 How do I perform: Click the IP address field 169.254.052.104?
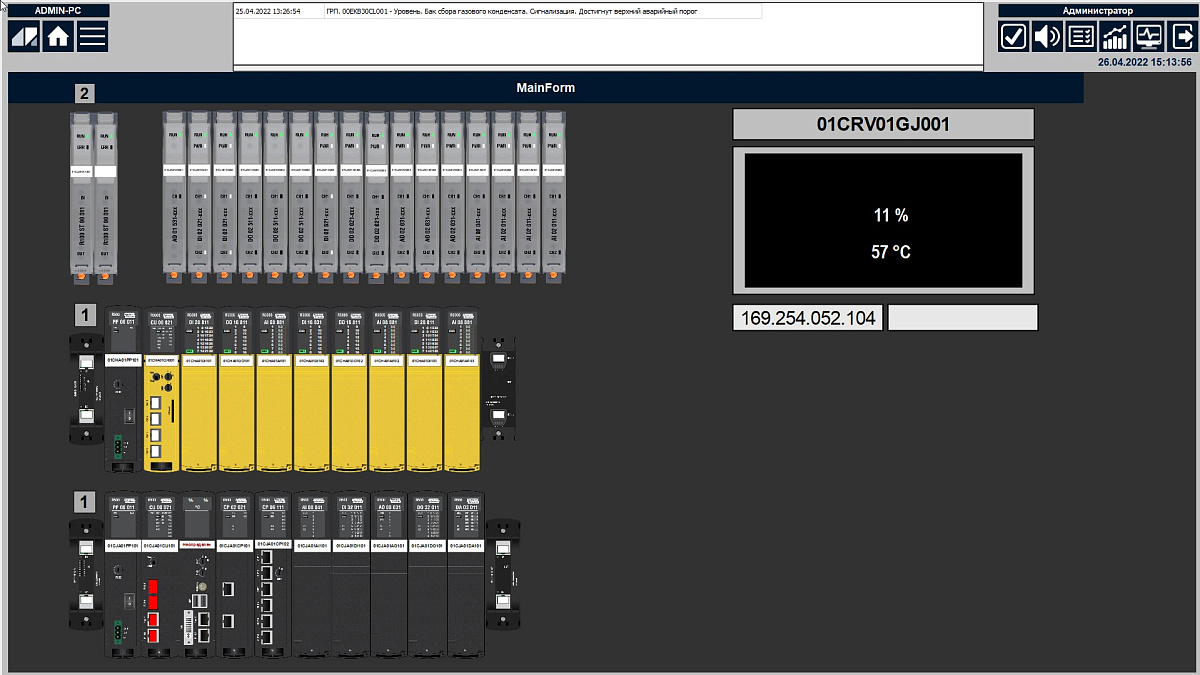(x=808, y=318)
